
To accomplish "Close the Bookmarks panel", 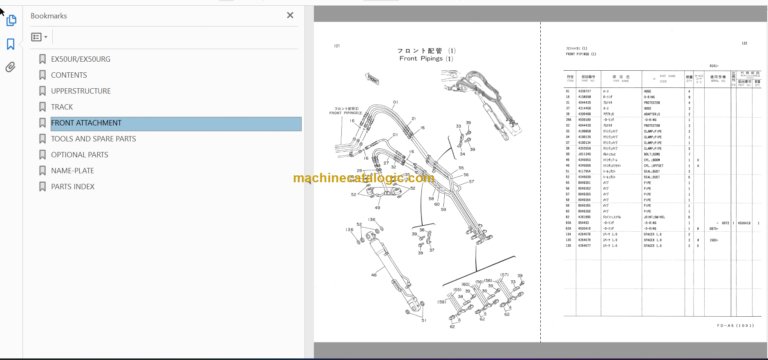I will point(290,15).
